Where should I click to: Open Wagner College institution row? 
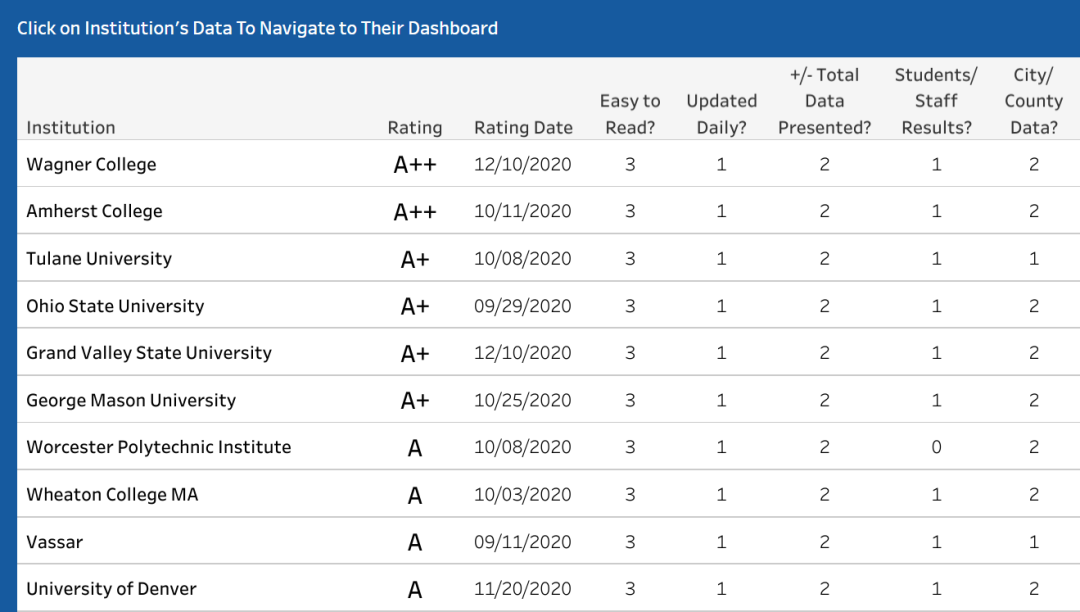click(x=548, y=164)
